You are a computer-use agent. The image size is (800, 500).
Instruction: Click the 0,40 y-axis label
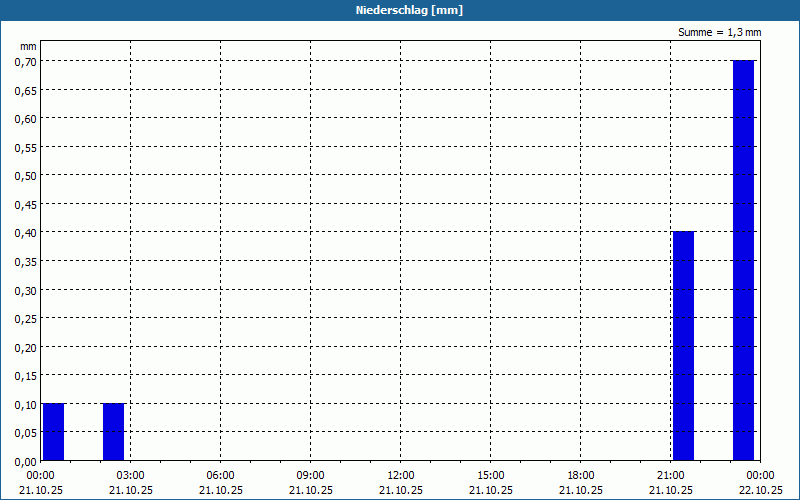click(x=26, y=233)
